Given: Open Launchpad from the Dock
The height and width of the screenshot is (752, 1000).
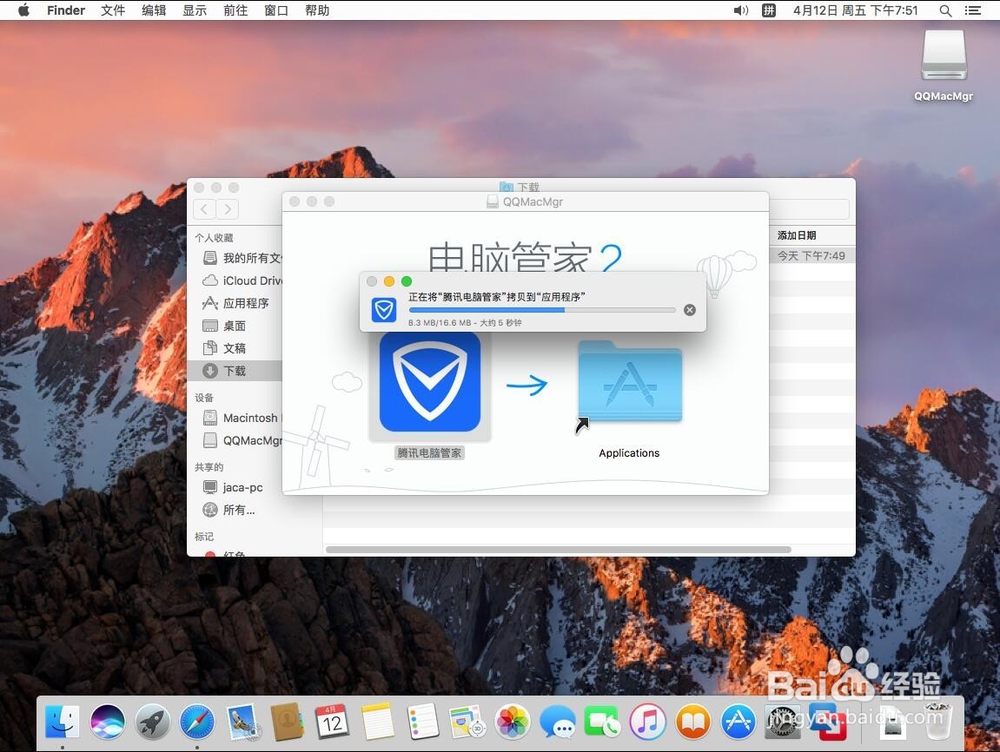Looking at the screenshot, I should pos(152,721).
